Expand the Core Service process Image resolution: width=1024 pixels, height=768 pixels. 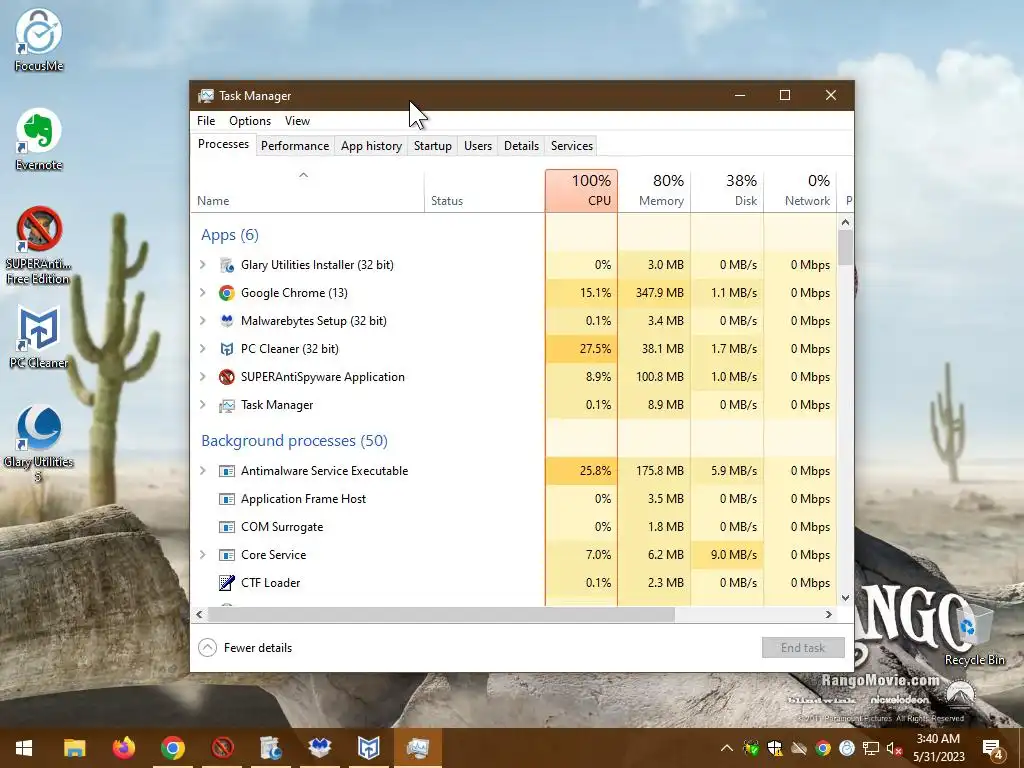202,554
